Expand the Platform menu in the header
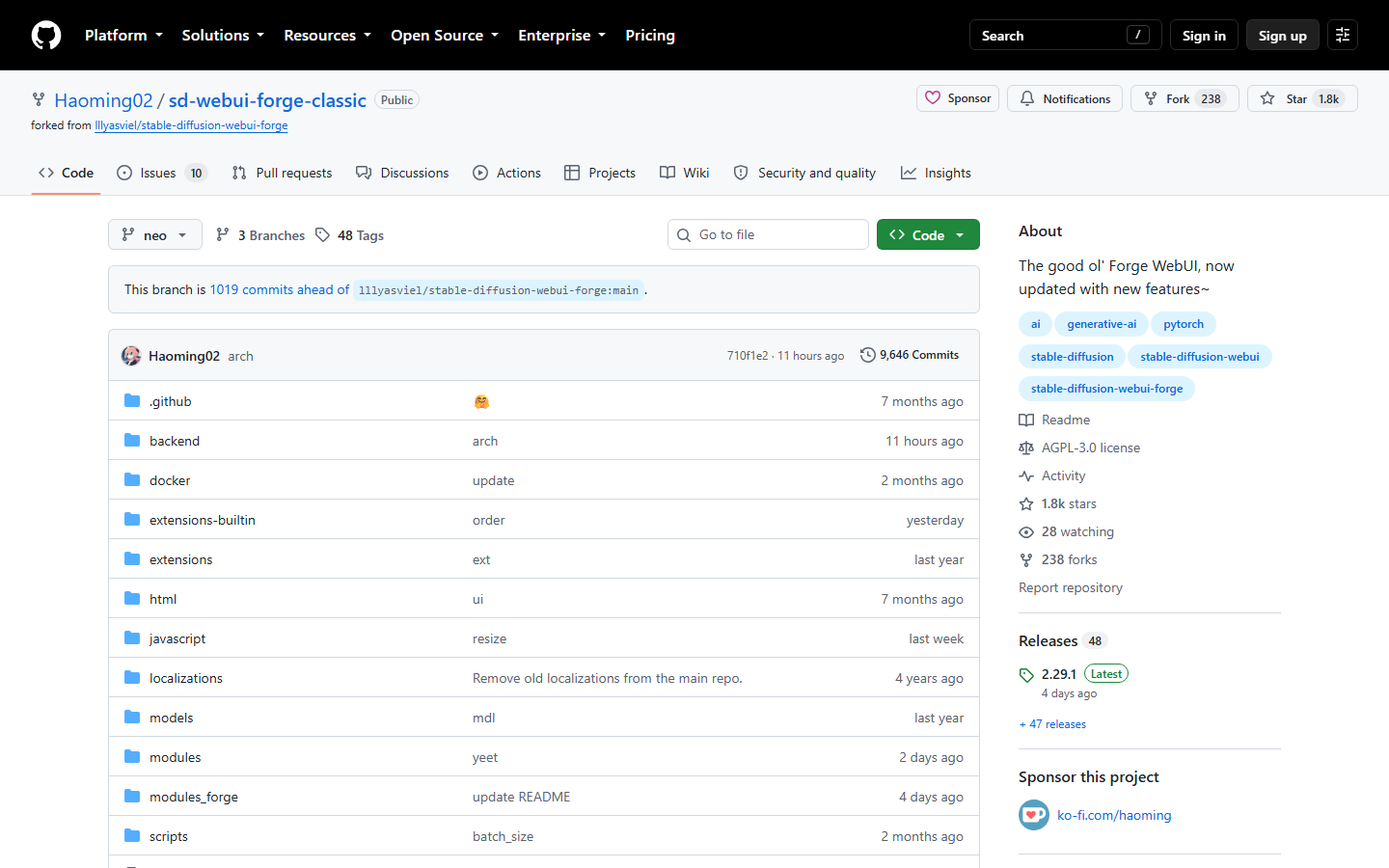Screen dimensions: 1389x868 pyautogui.click(x=123, y=35)
